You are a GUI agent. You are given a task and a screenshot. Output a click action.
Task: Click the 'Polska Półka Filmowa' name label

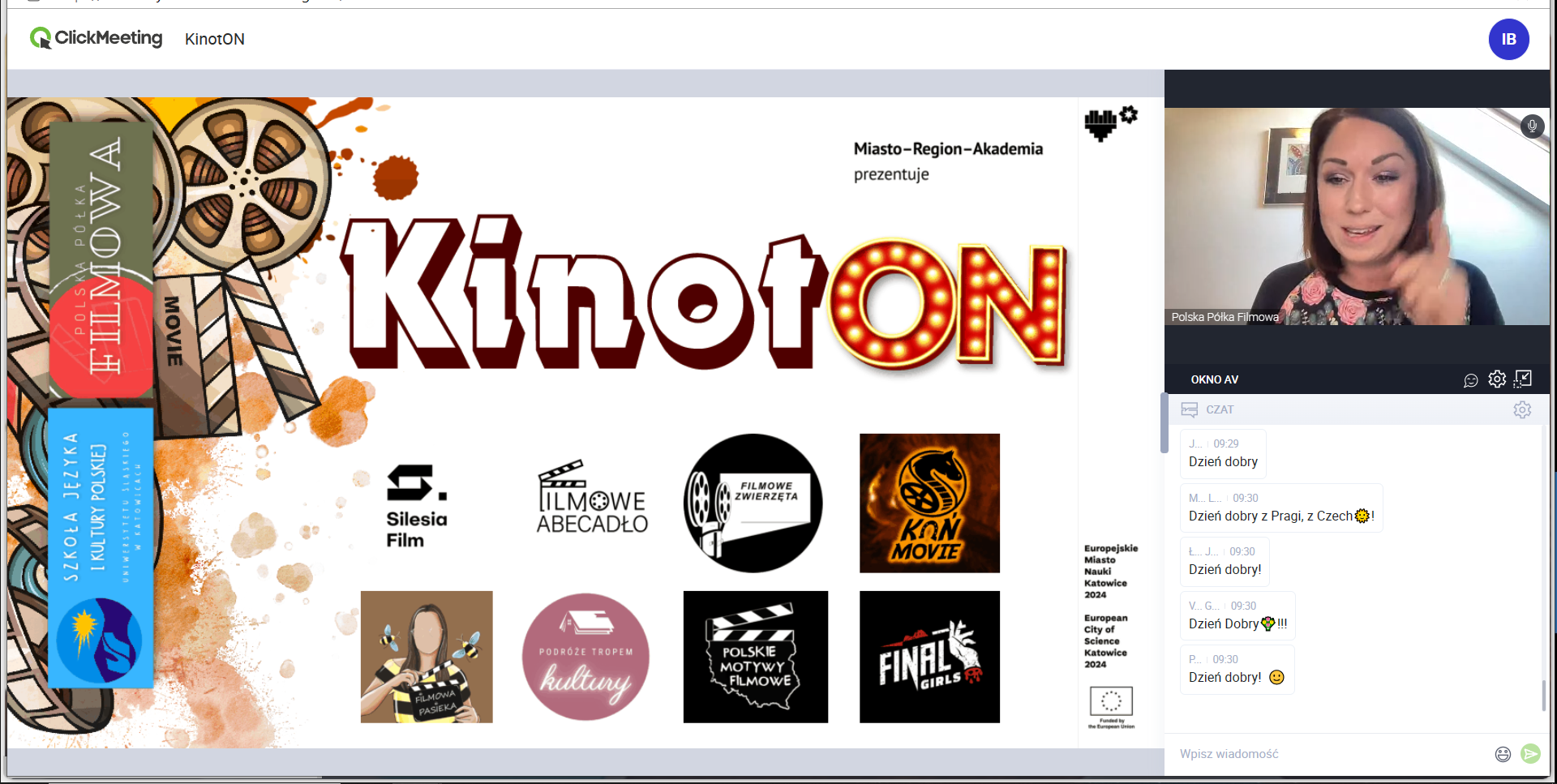pos(1225,317)
